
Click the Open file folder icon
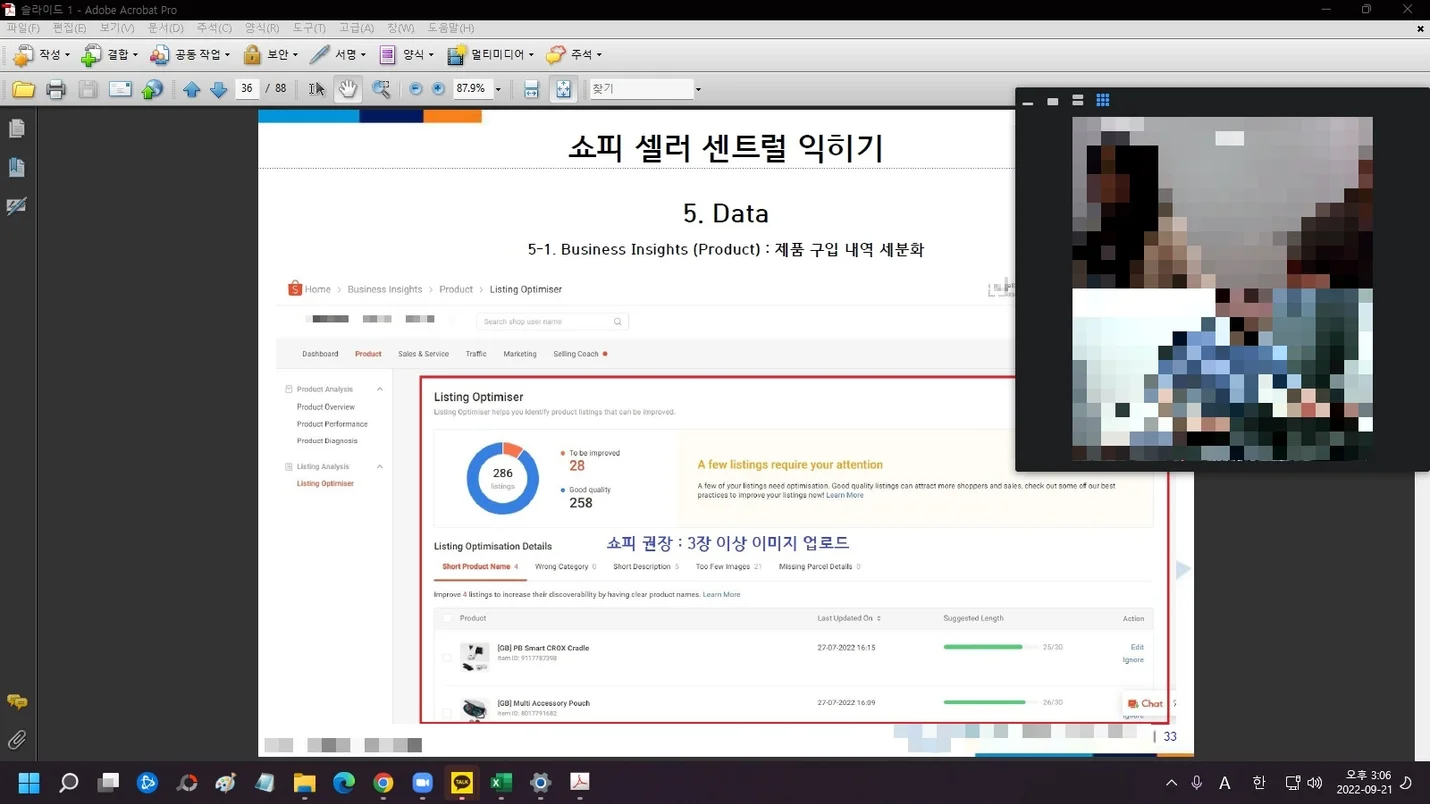(23, 90)
